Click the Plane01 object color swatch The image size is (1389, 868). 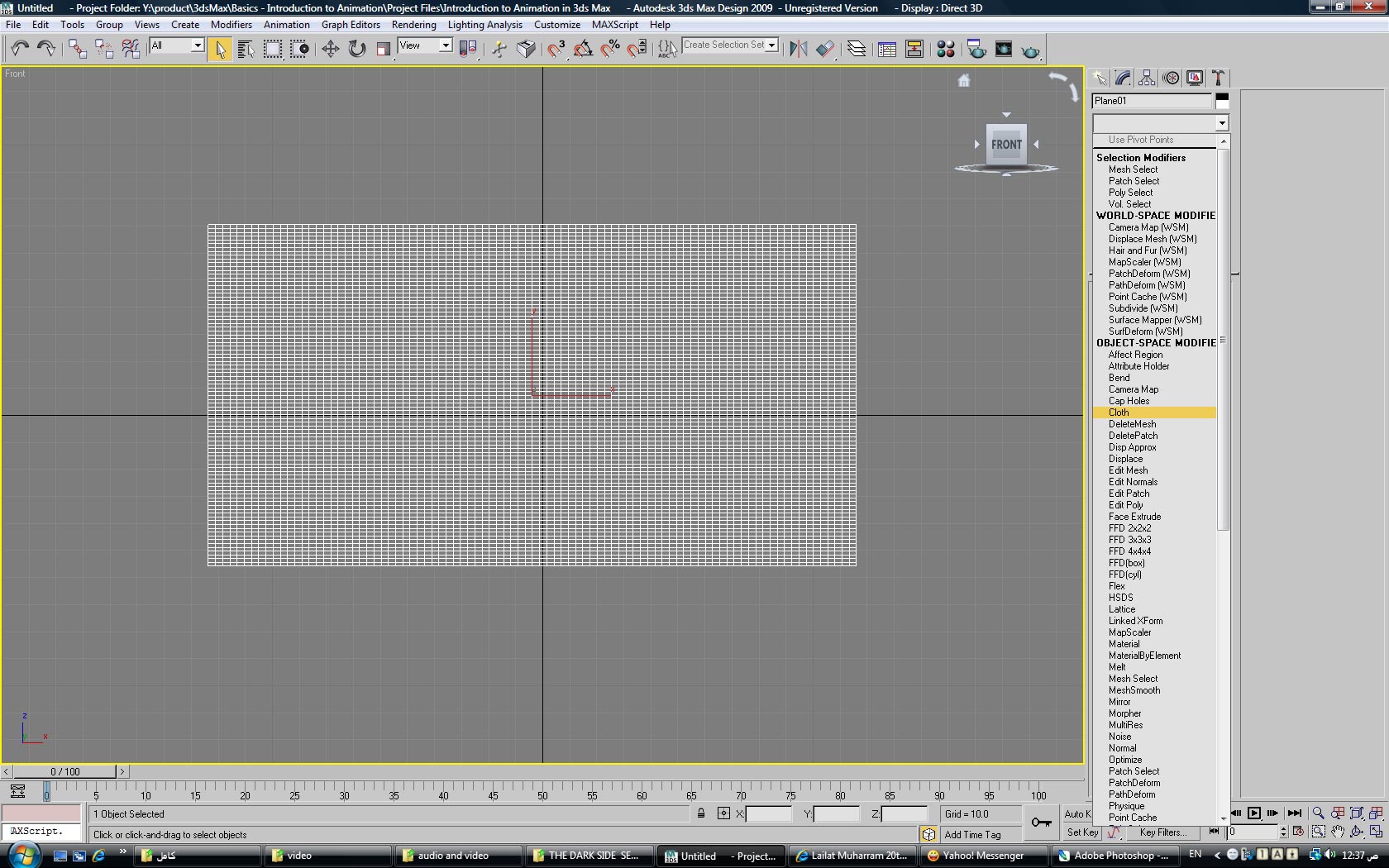pos(1222,100)
